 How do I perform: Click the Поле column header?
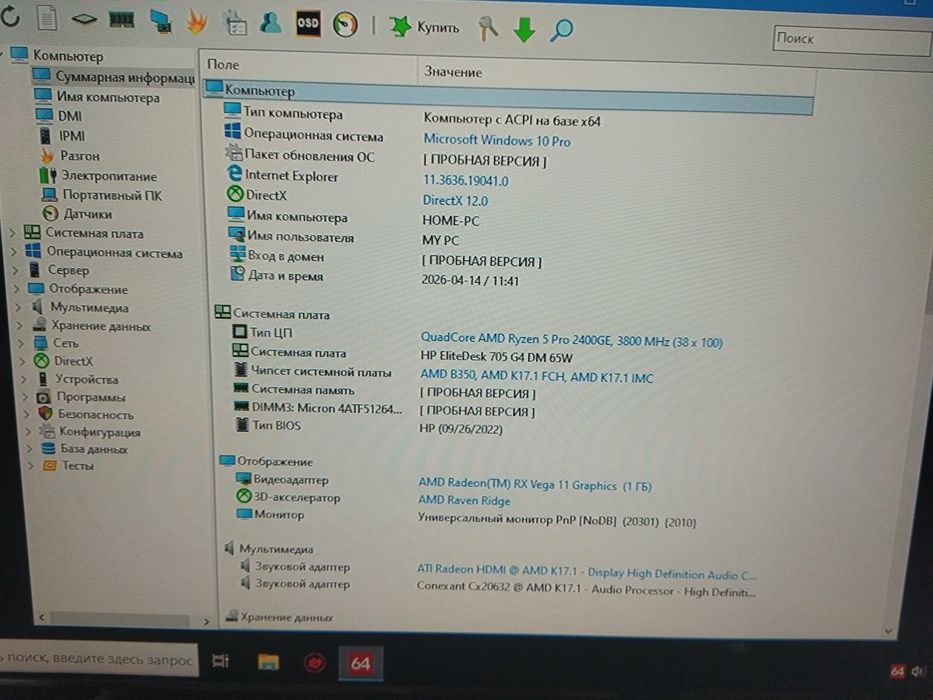[308, 65]
